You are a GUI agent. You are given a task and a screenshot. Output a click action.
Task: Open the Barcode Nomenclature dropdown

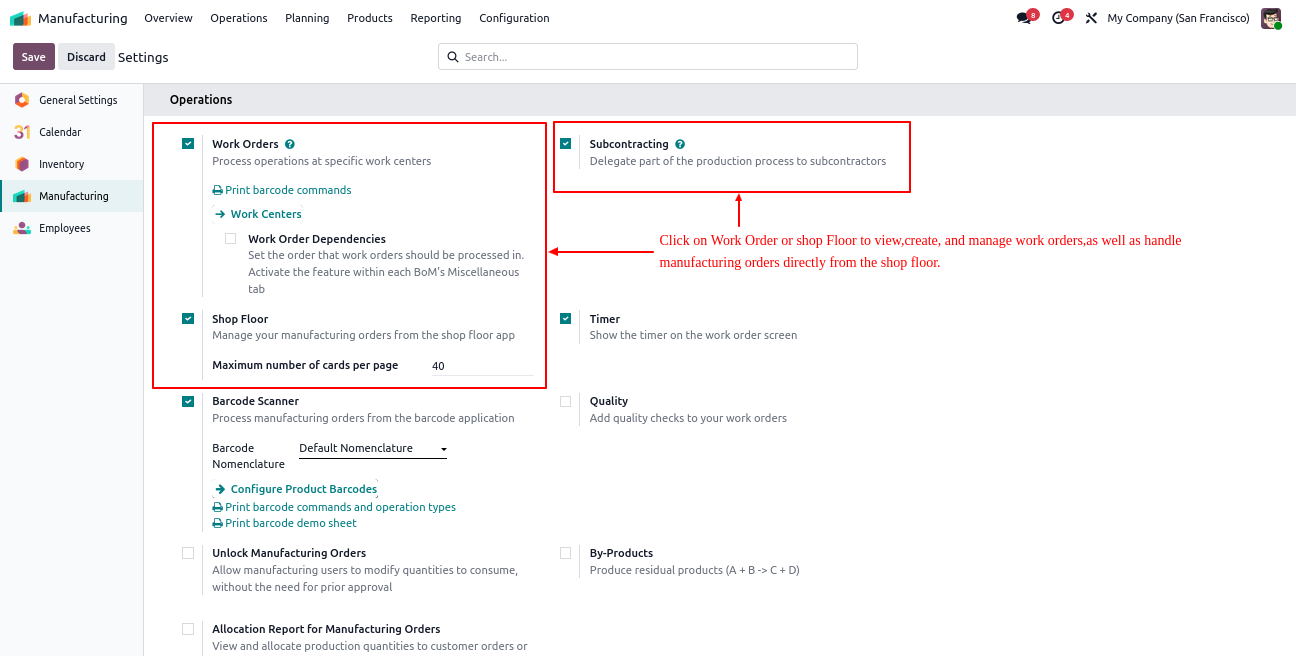373,449
